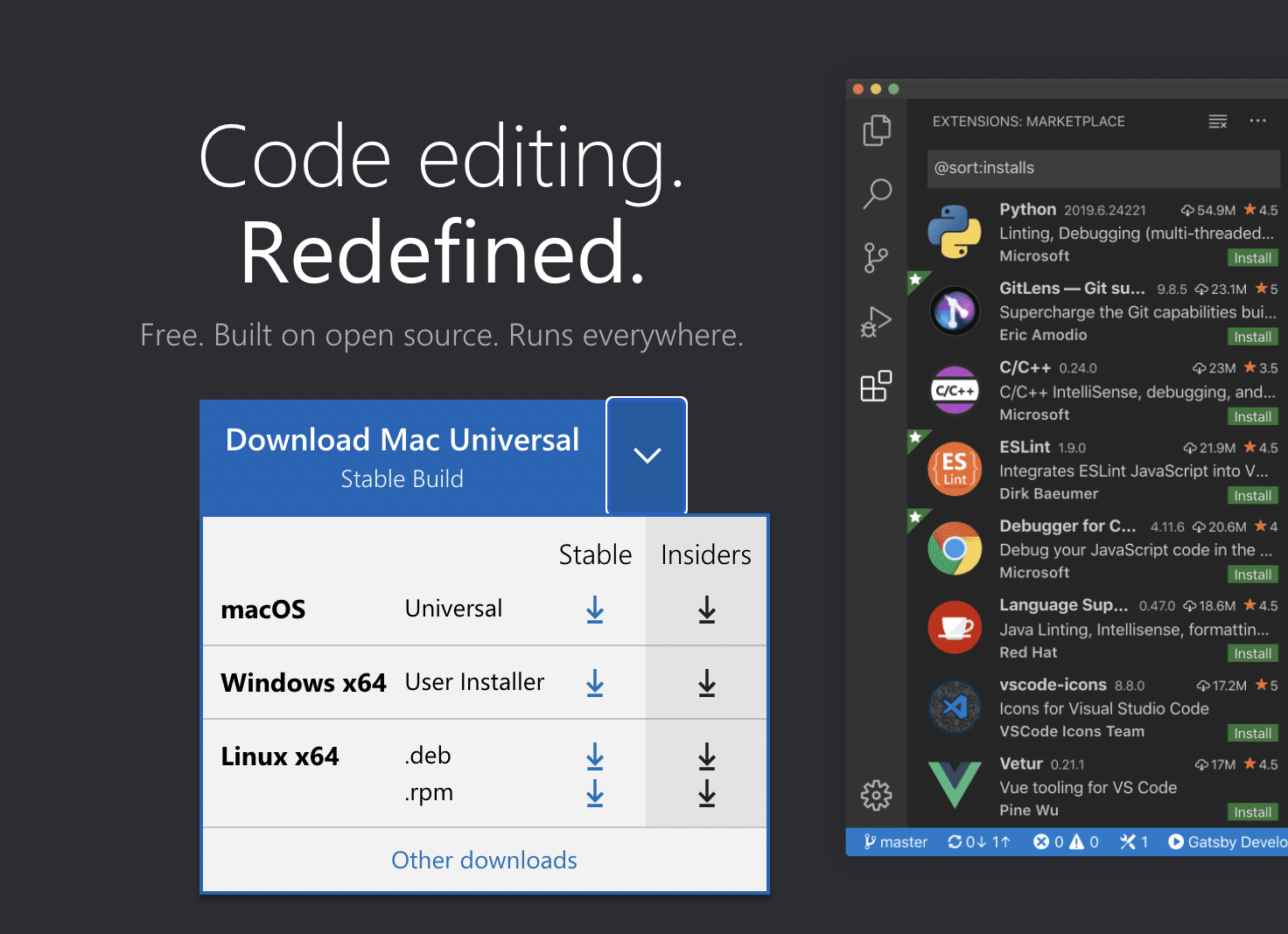The image size is (1288, 934).
Task: Select the GitLens extension icon
Action: [x=955, y=310]
